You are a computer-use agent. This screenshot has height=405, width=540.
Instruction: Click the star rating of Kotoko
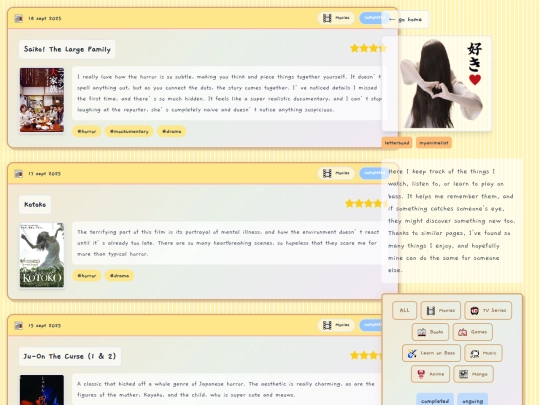366,204
